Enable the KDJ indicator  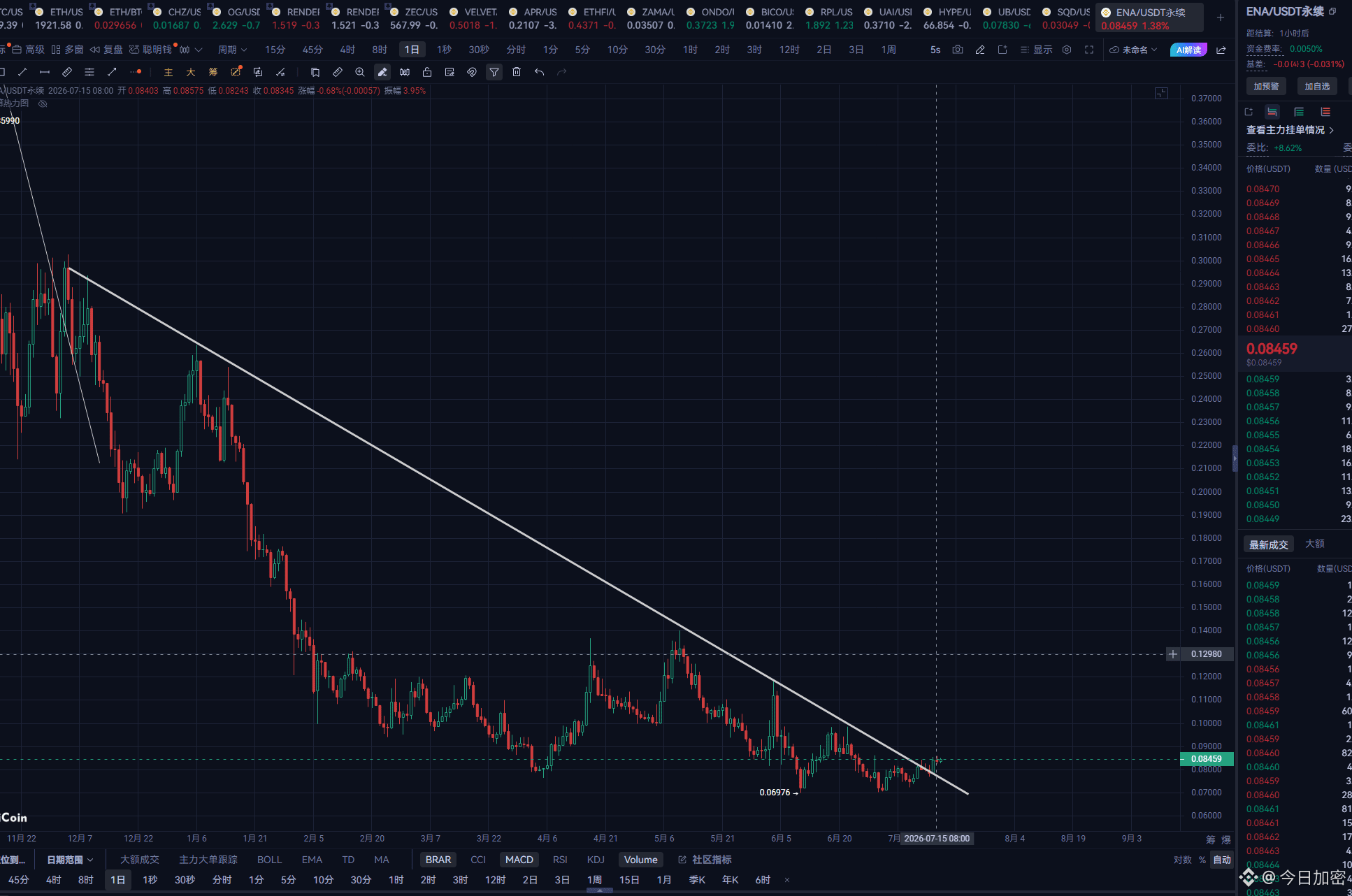point(596,860)
